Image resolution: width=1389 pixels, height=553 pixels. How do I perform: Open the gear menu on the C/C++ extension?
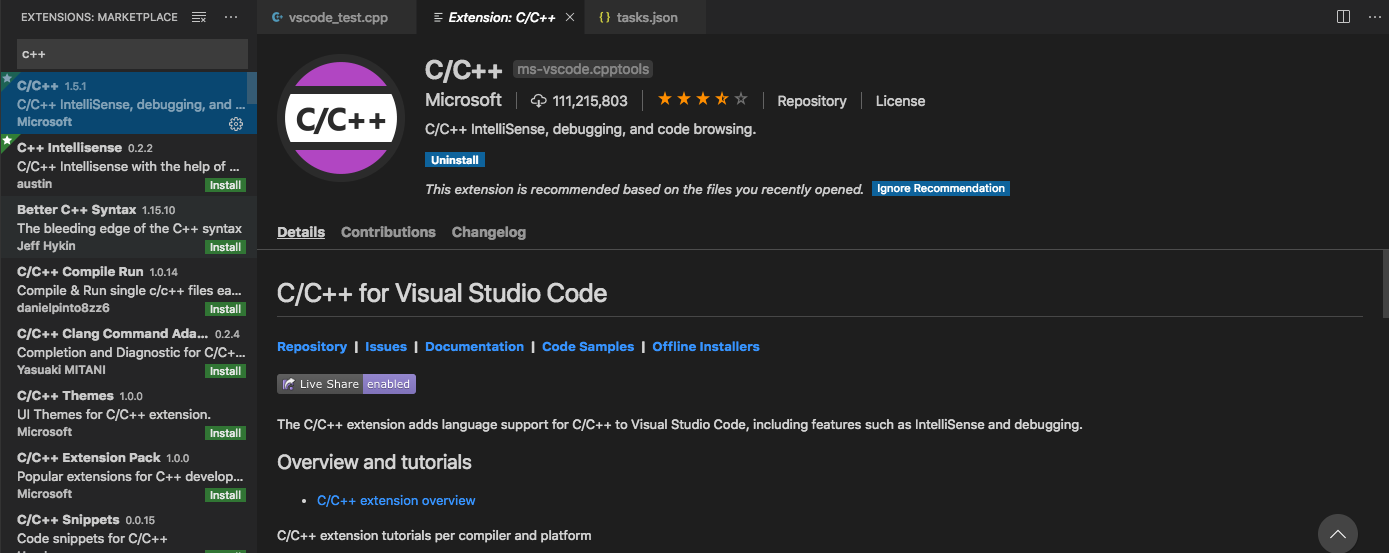coord(236,124)
